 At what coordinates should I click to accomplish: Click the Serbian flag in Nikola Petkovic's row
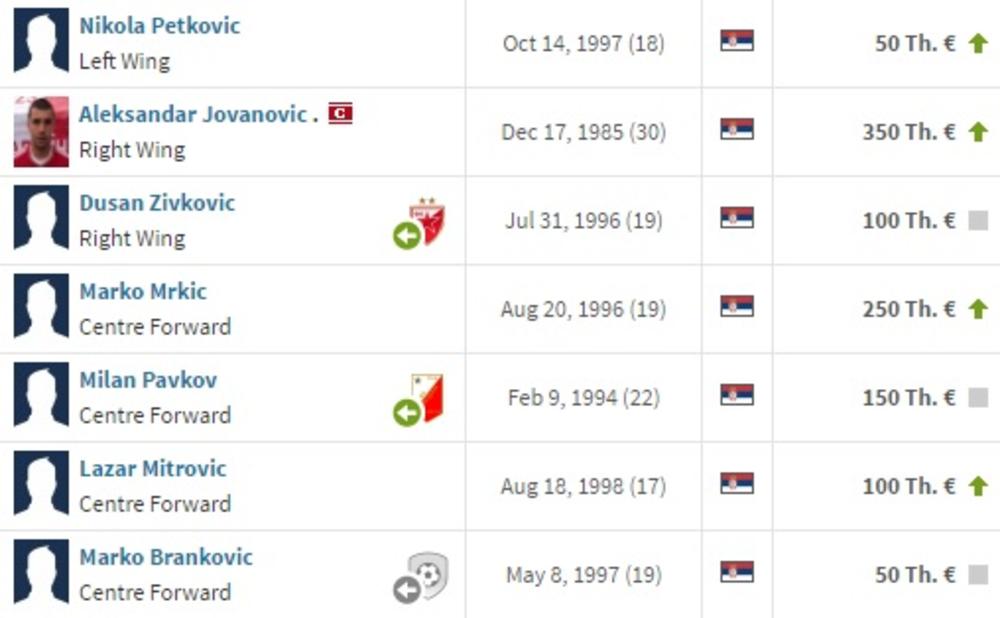pyautogui.click(x=737, y=42)
